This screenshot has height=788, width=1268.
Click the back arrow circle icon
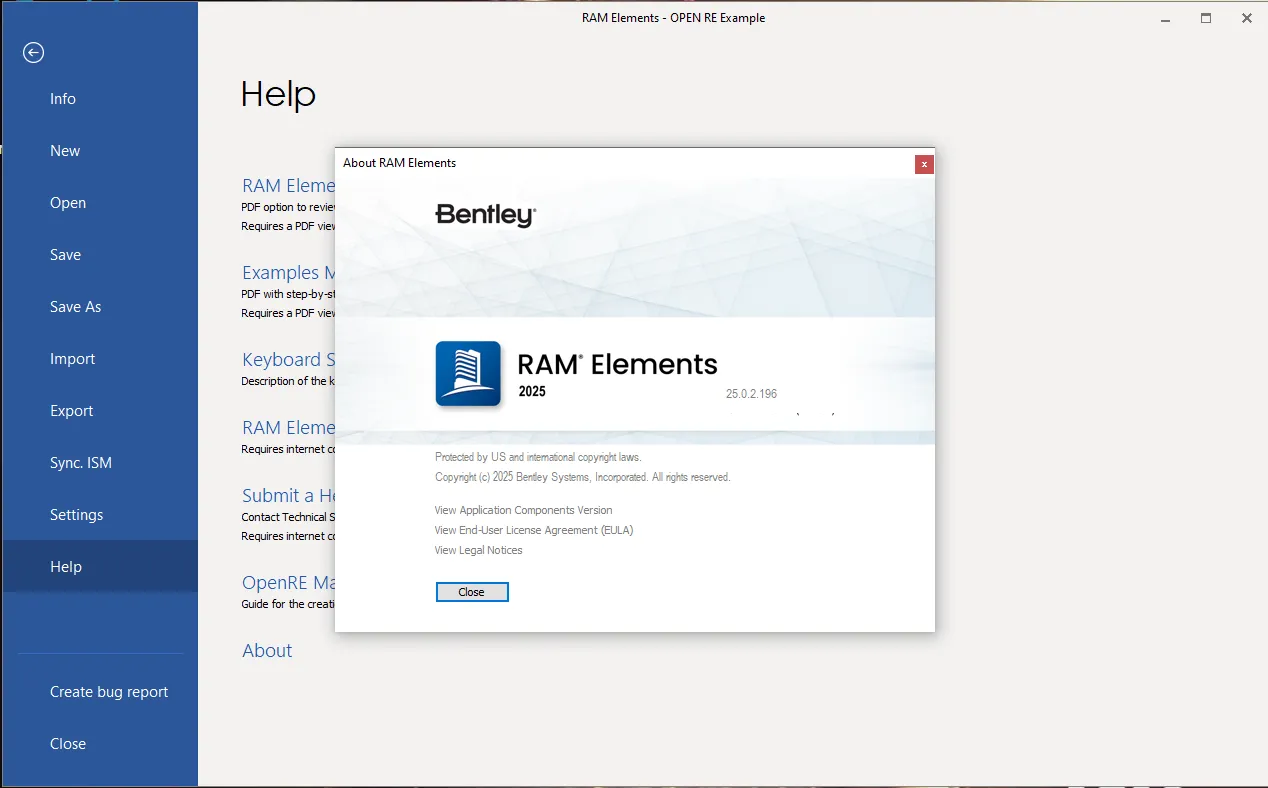[x=34, y=52]
